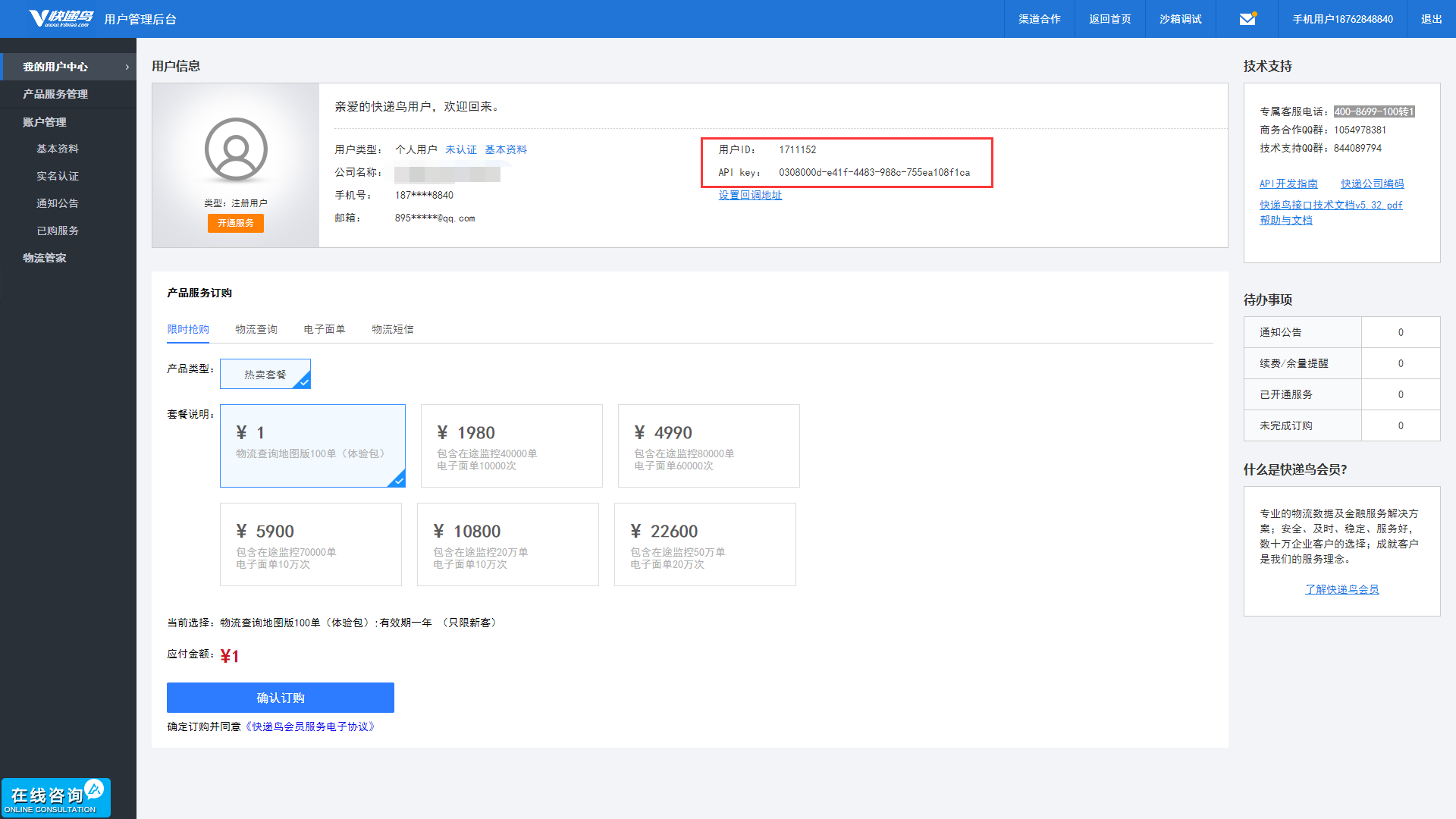Switch to 物流短信 tab
Image resolution: width=1456 pixels, height=819 pixels.
393,329
